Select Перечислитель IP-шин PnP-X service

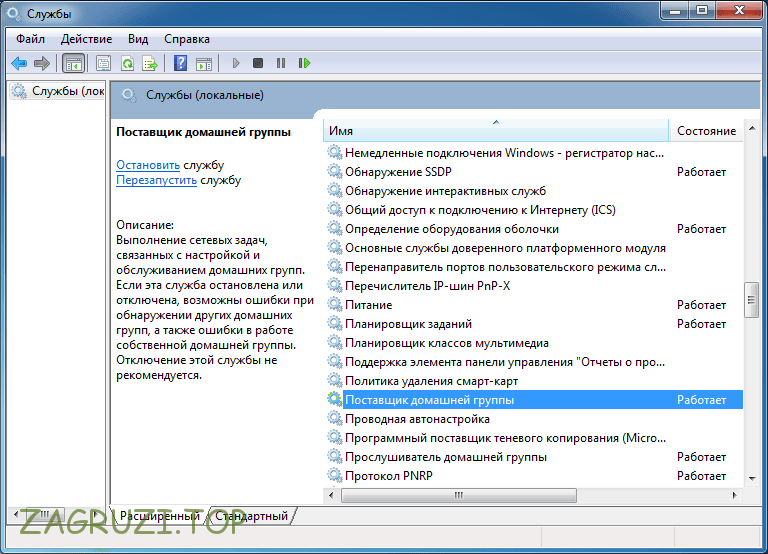click(427, 286)
